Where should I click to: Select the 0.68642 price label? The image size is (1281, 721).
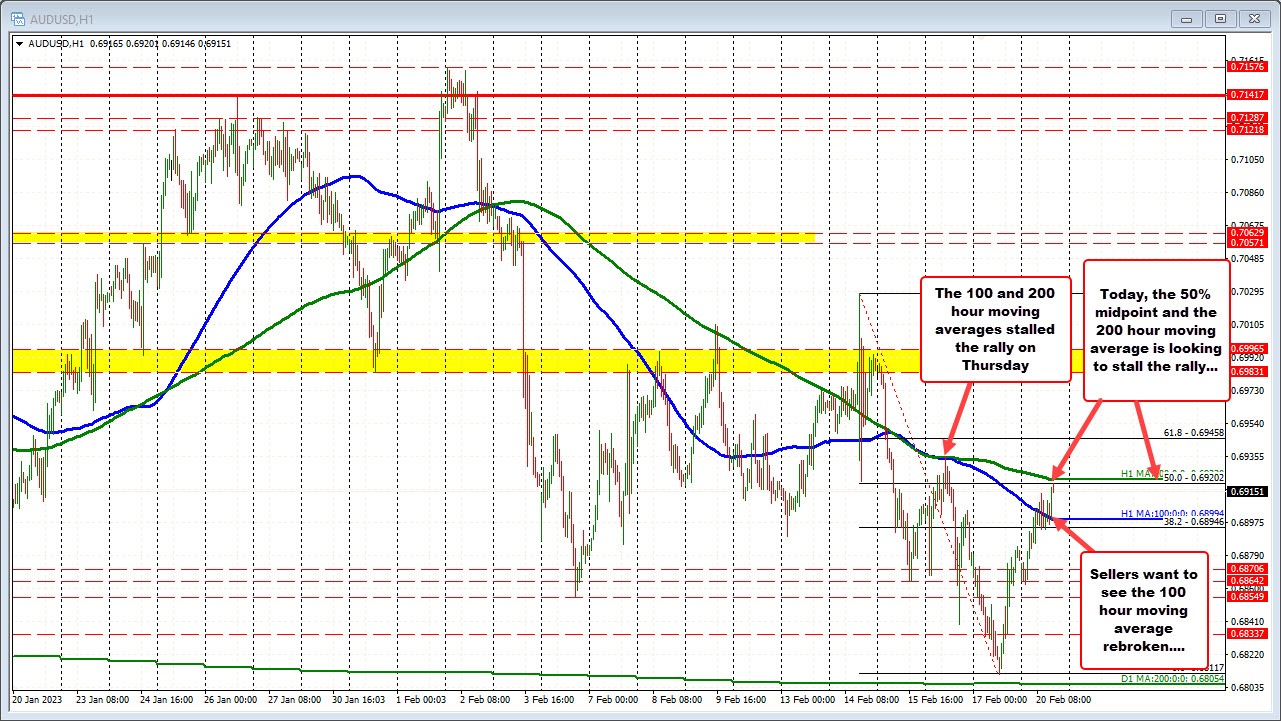[x=1247, y=580]
